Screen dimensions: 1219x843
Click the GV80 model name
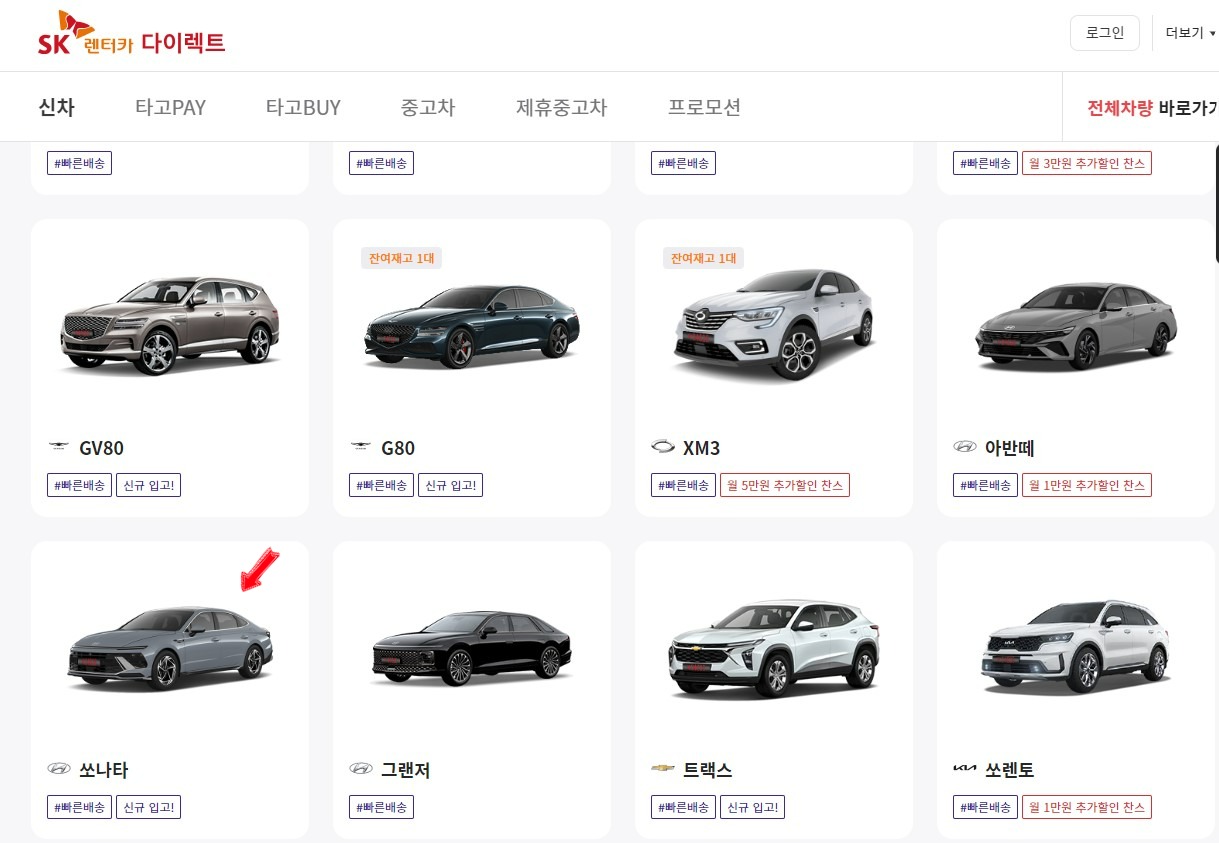pyautogui.click(x=101, y=448)
